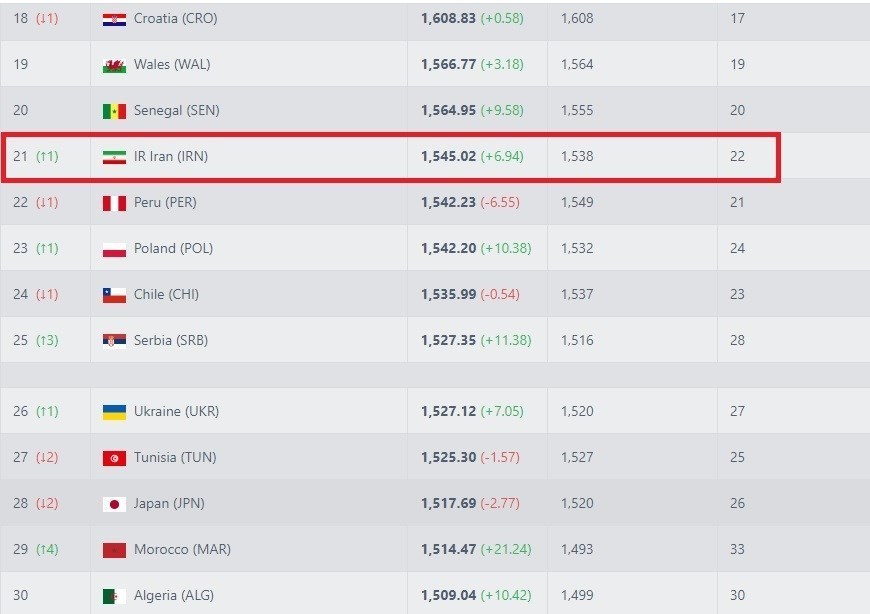The height and width of the screenshot is (614, 870).
Task: Click the Algeria flag icon
Action: 114,596
